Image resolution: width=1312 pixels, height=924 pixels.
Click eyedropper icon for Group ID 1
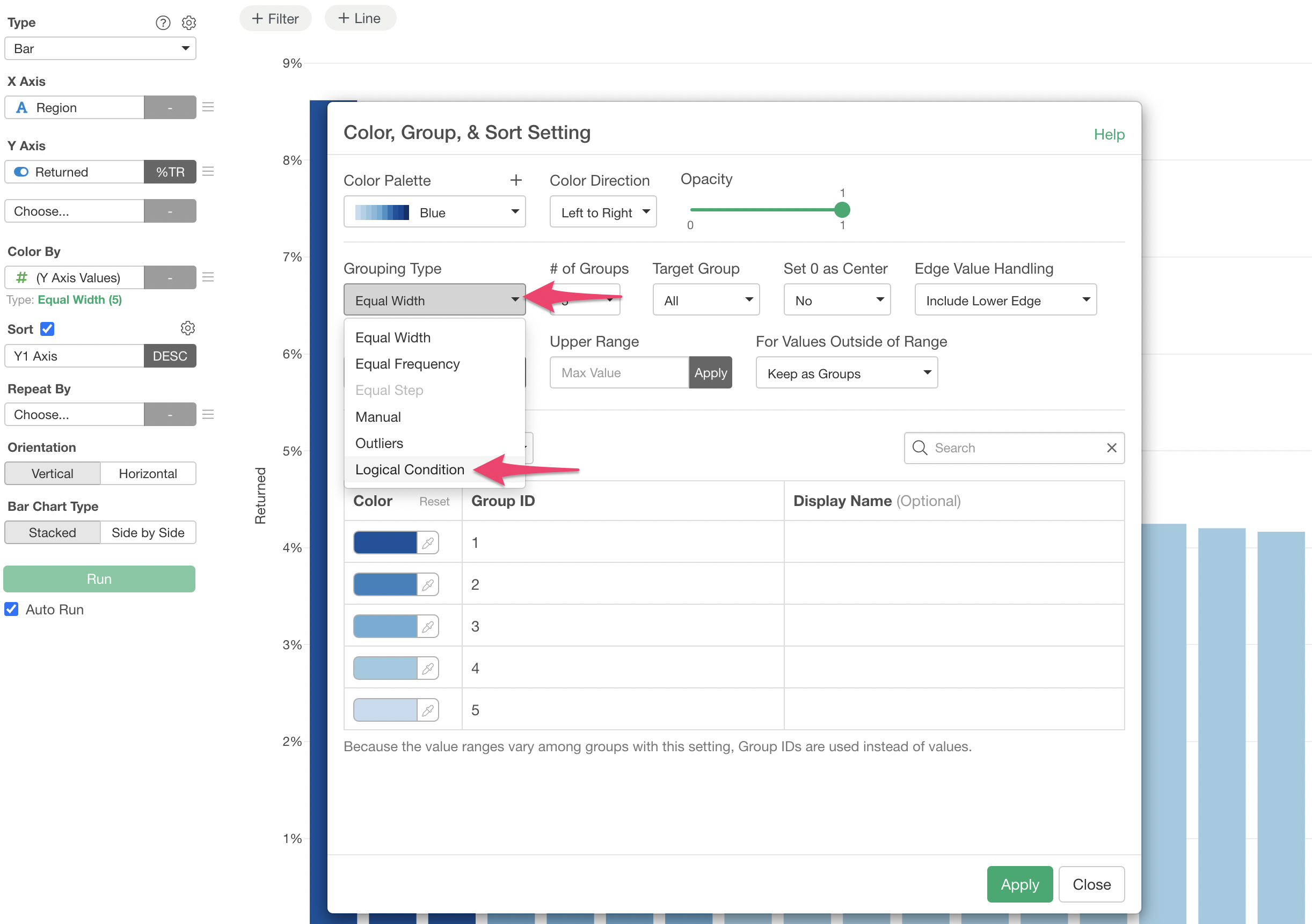tap(427, 543)
